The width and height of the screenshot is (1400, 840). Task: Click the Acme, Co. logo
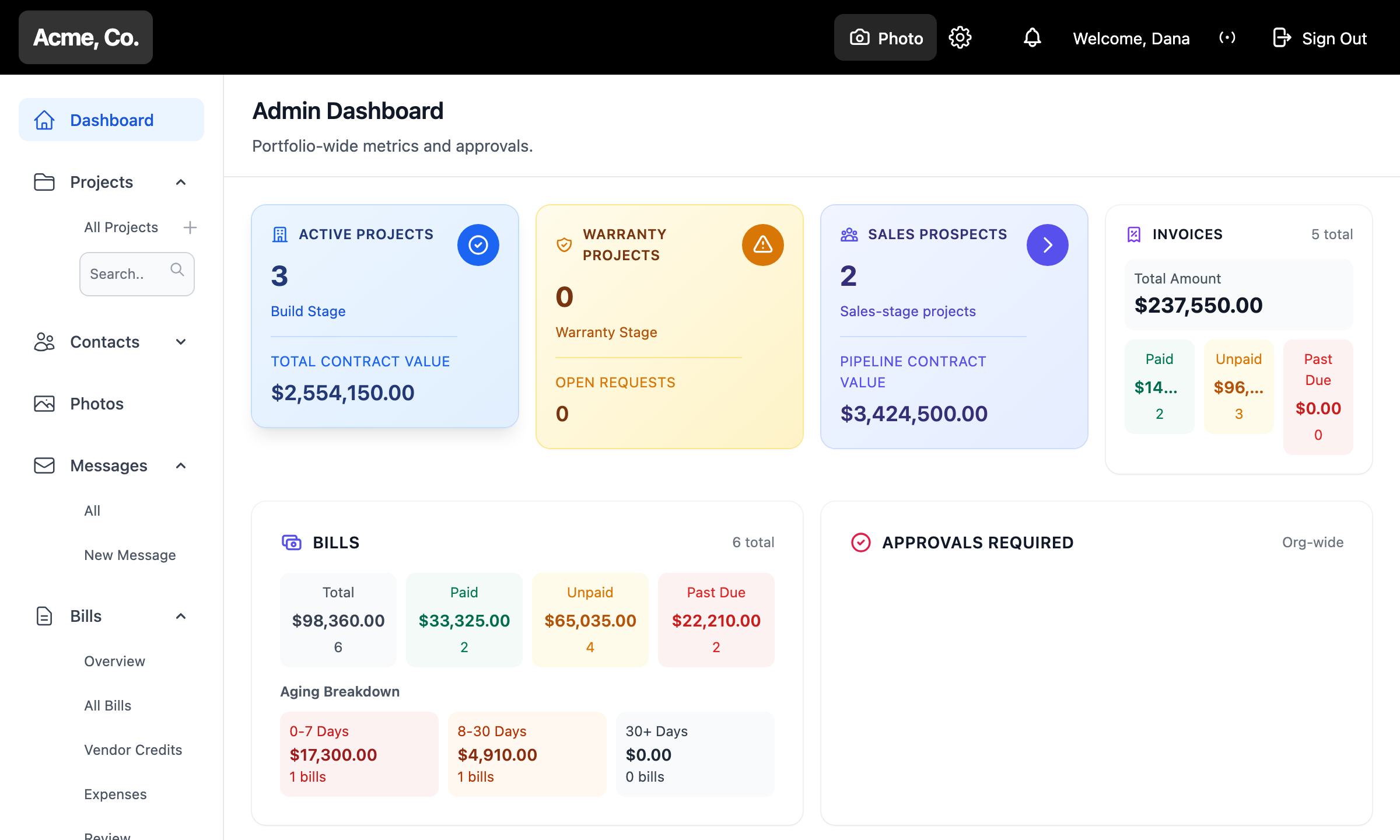click(x=86, y=37)
